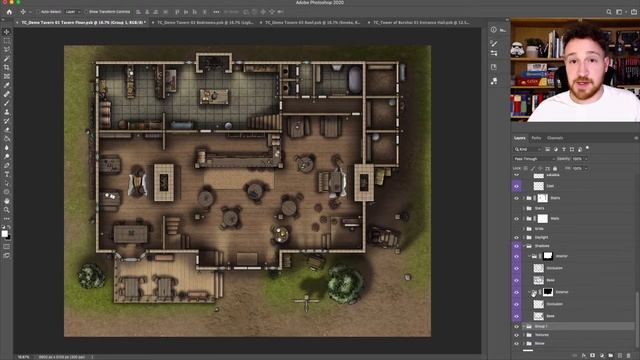Select the Eyedropper tool
Image resolution: width=640 pixels, height=360 pixels.
(x=6, y=85)
